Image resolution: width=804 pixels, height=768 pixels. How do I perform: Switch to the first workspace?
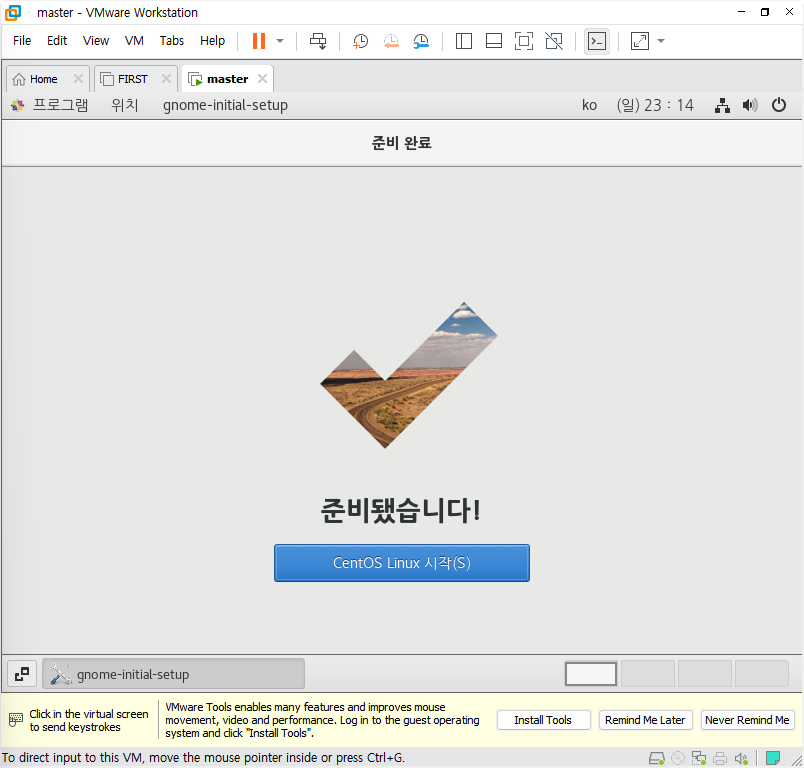[591, 674]
